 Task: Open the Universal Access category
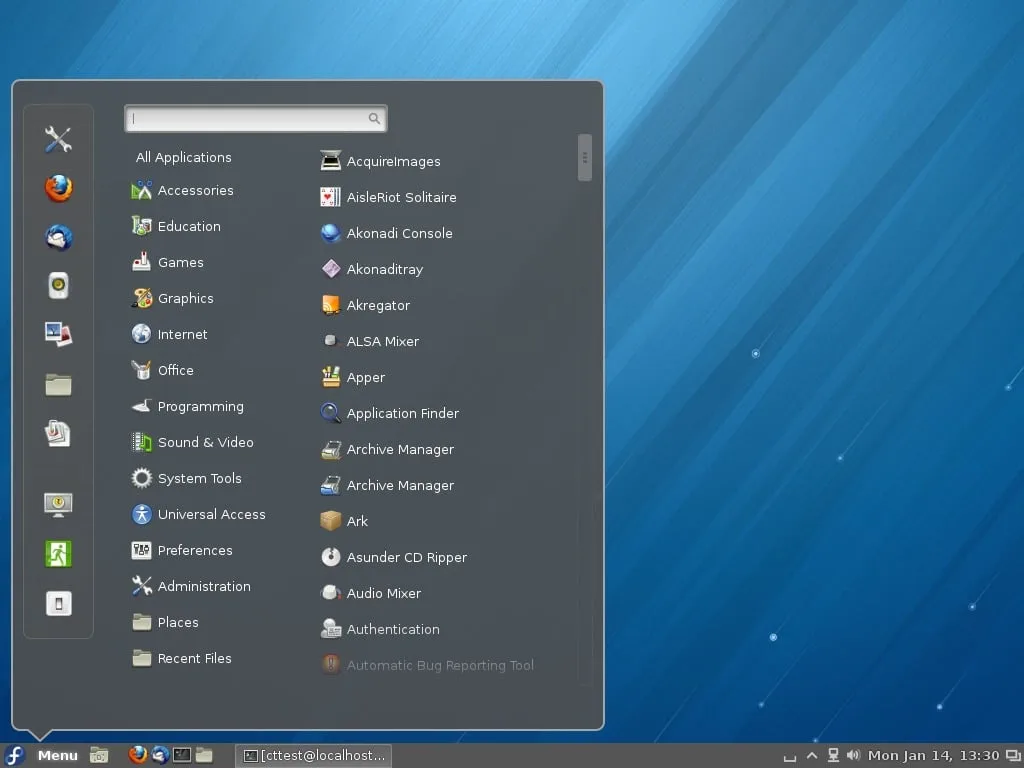tap(198, 514)
